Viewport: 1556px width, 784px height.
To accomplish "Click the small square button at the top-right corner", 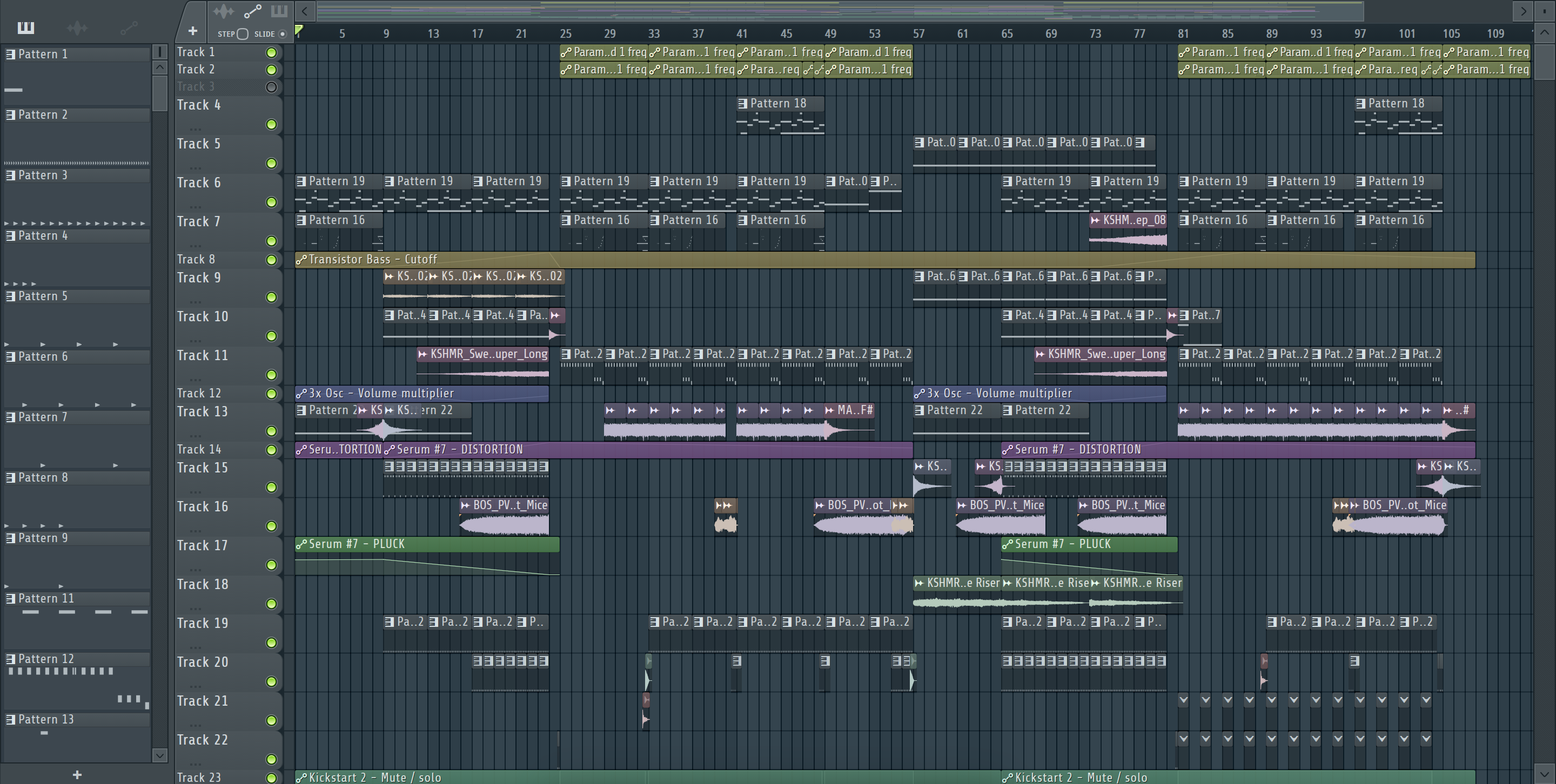I will click(x=1545, y=11).
